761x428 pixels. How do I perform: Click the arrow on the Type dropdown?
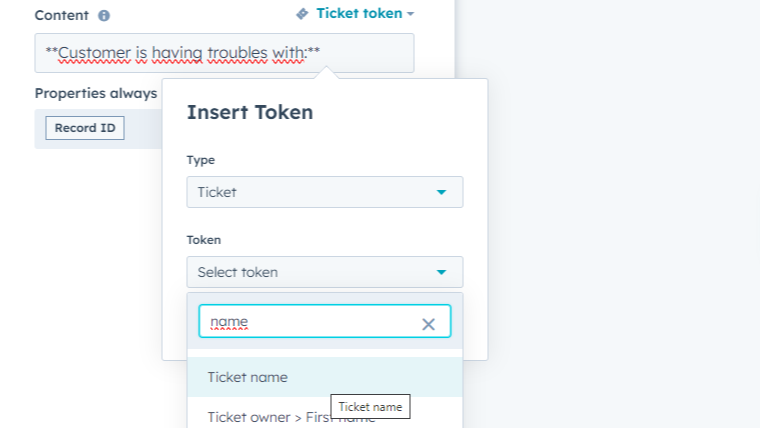point(441,192)
